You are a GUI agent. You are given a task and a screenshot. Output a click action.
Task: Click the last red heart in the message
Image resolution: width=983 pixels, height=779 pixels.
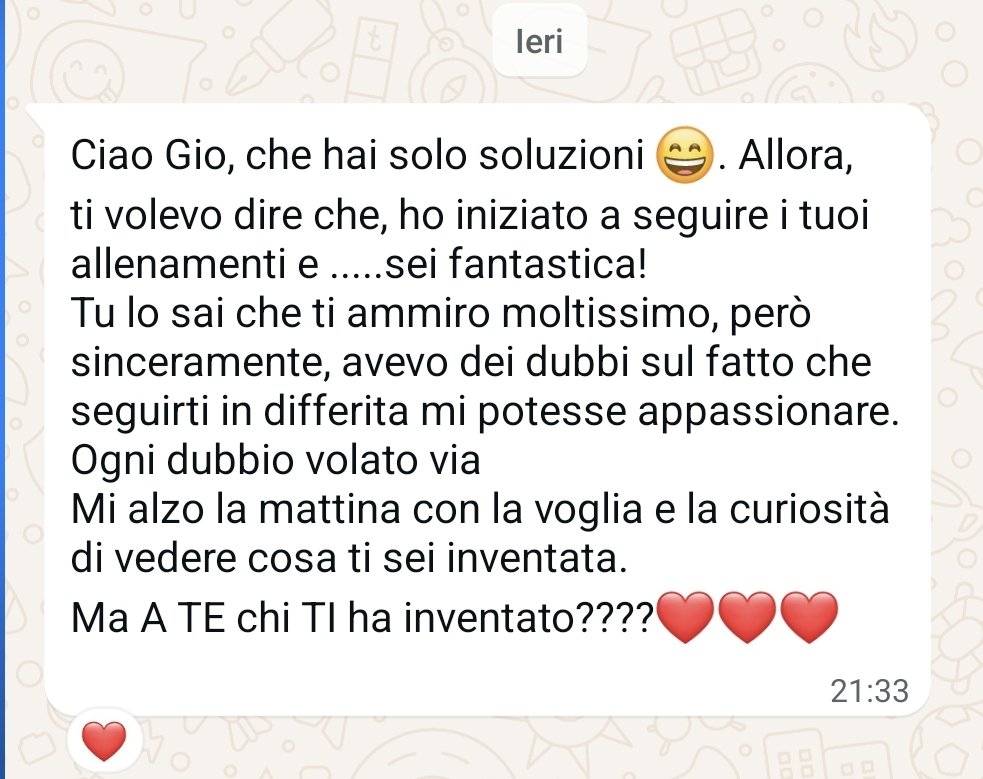pos(809,617)
